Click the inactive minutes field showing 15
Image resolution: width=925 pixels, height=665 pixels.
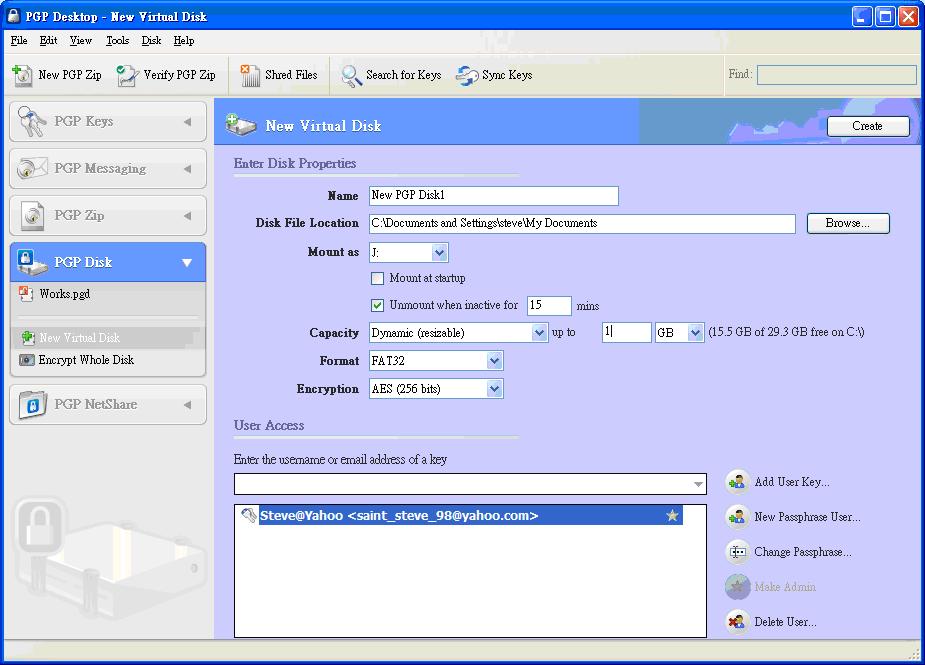click(x=549, y=305)
